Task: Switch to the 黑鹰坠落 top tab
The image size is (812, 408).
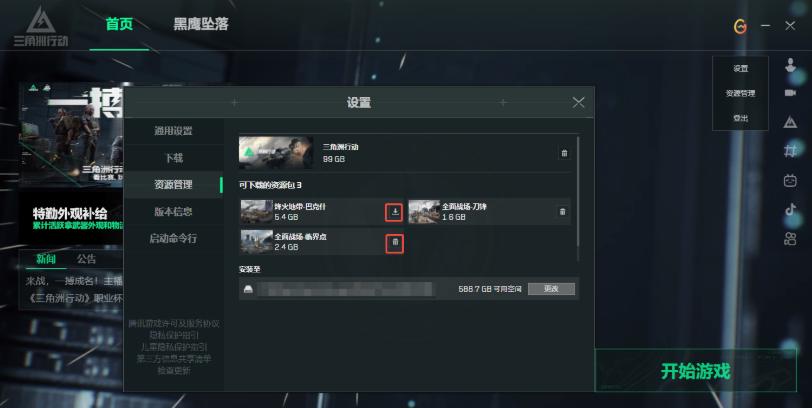Action: point(201,24)
